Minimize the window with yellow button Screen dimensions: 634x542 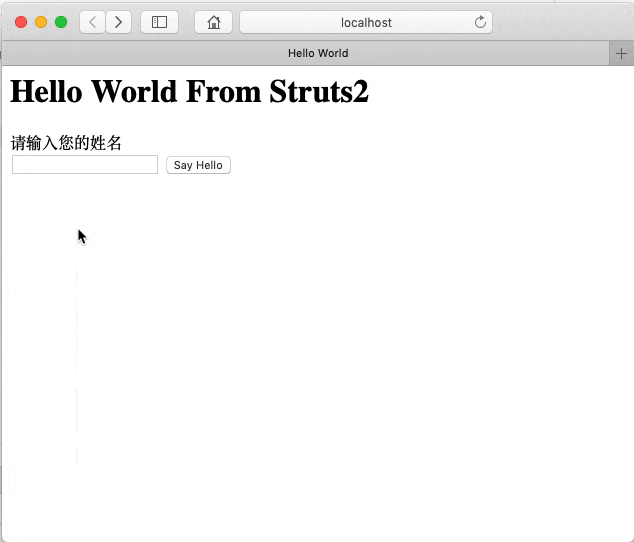41,22
